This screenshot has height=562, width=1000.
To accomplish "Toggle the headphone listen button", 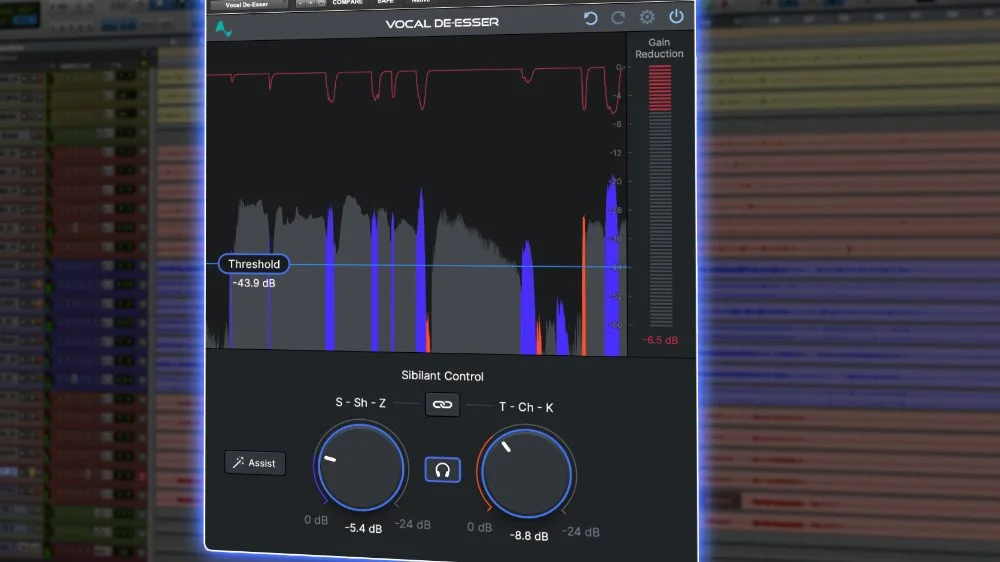I will pyautogui.click(x=443, y=470).
